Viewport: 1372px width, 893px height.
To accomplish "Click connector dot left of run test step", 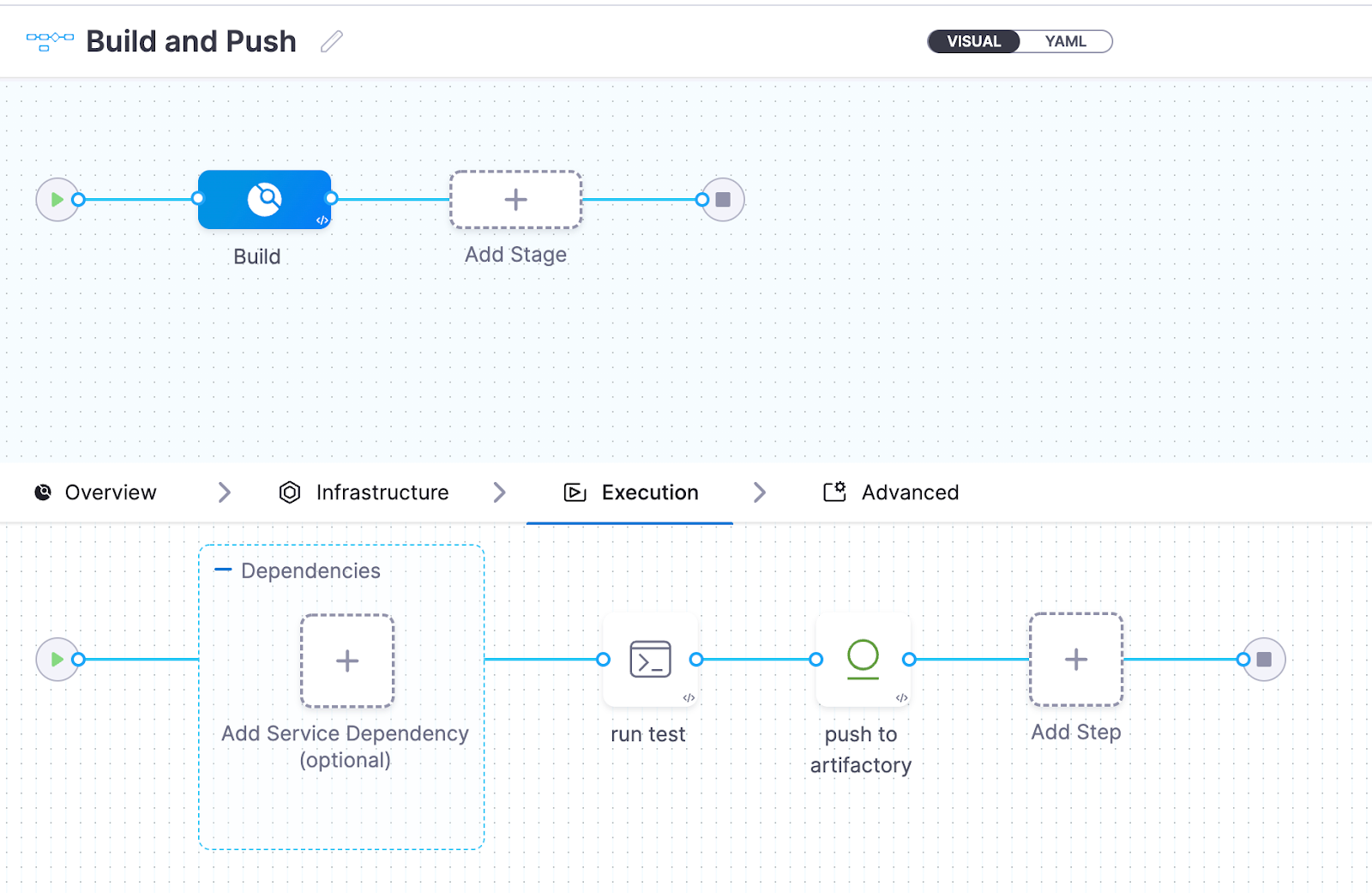I will (x=604, y=660).
